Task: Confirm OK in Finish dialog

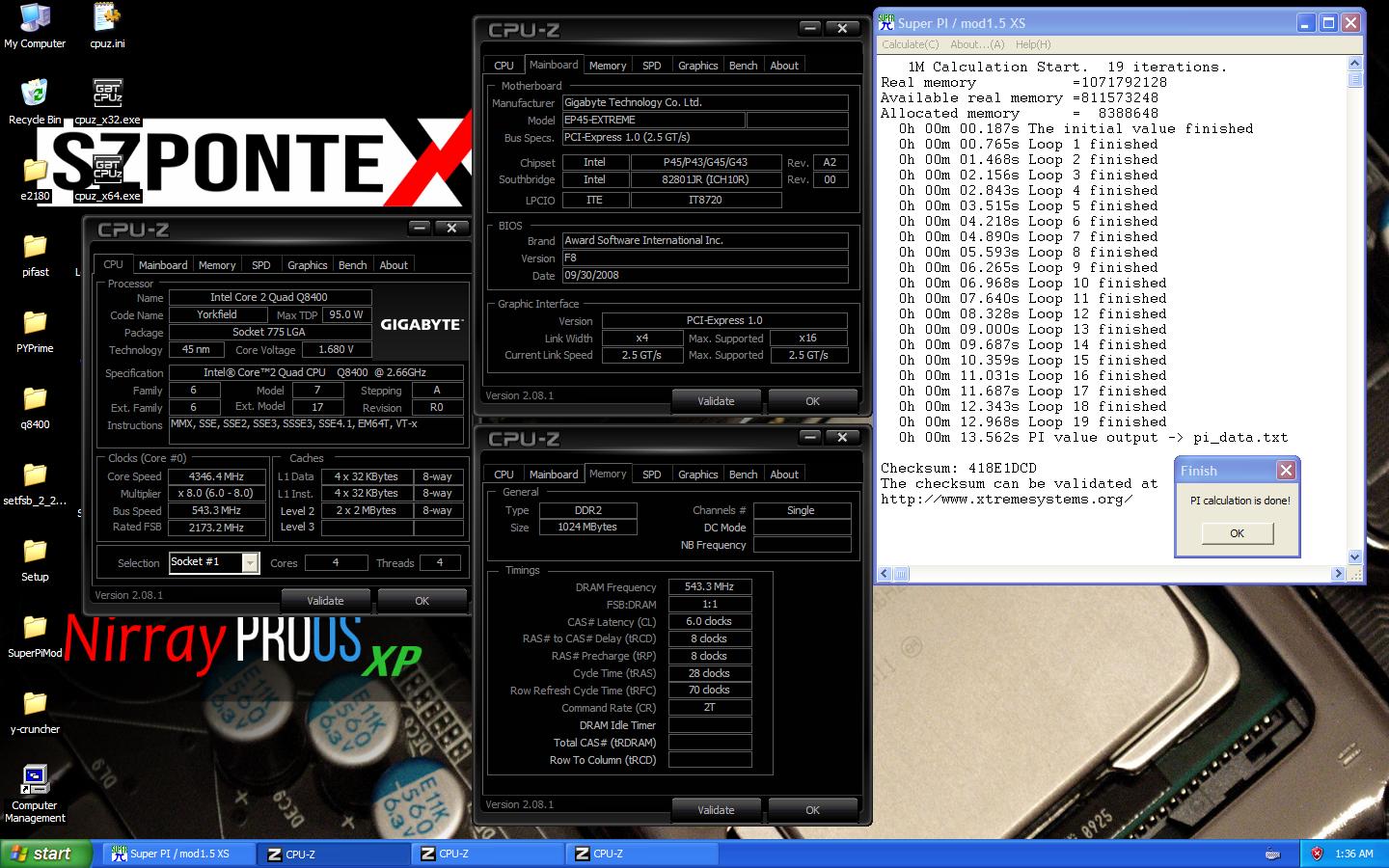Action: [1237, 533]
